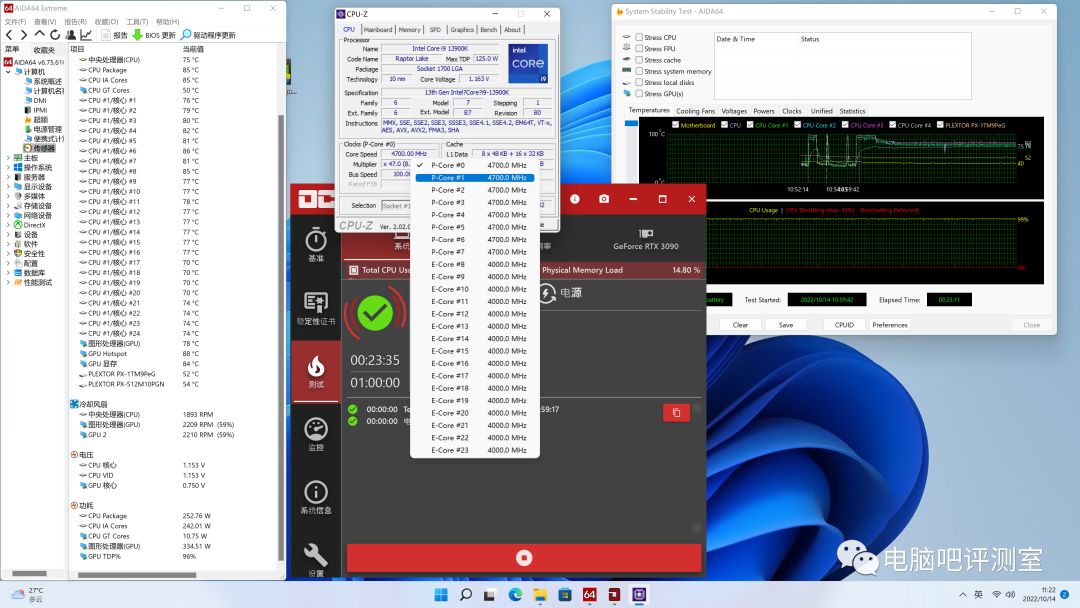Screen dimensions: 1080x608
Task: Click the Save button in Stability Test
Action: [786, 325]
